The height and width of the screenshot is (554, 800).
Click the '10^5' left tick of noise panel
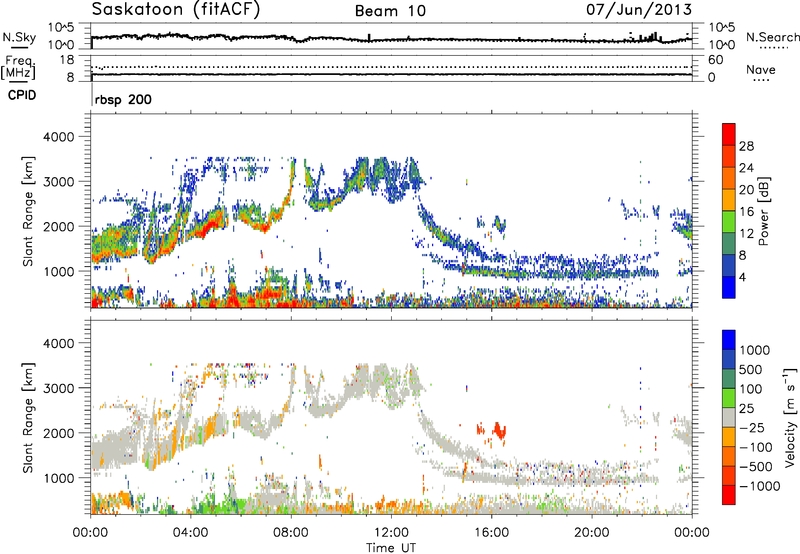[61, 27]
